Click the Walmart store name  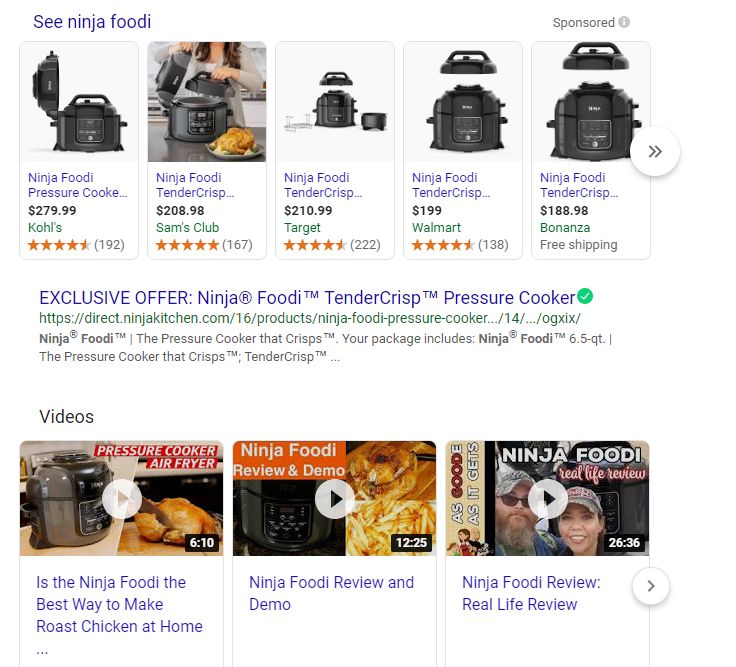(436, 227)
